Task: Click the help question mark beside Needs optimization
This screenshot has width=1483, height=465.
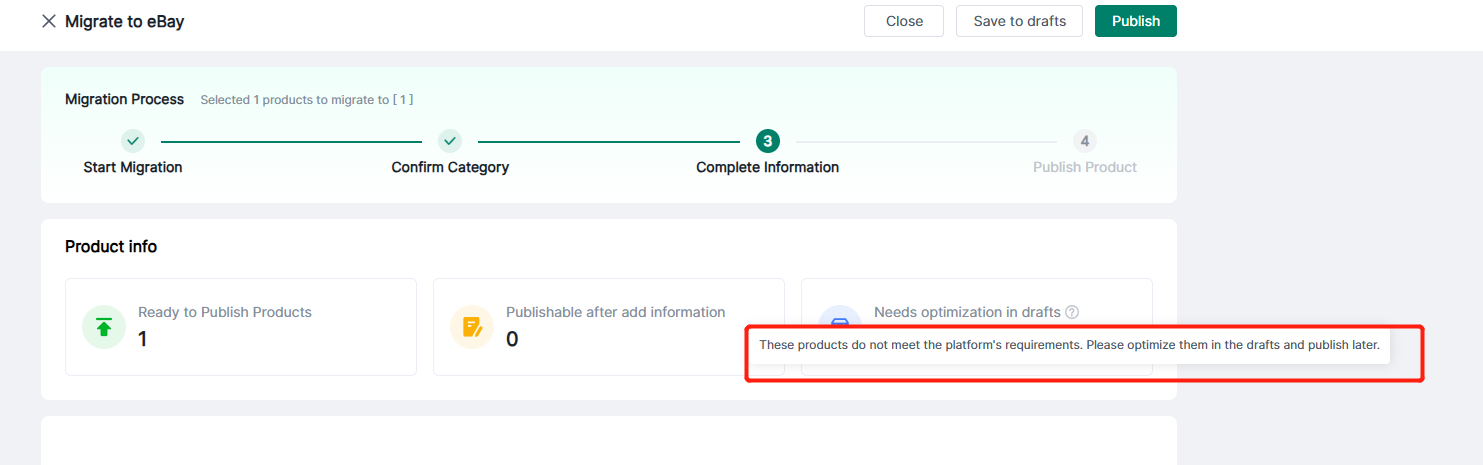Action: click(x=1072, y=312)
